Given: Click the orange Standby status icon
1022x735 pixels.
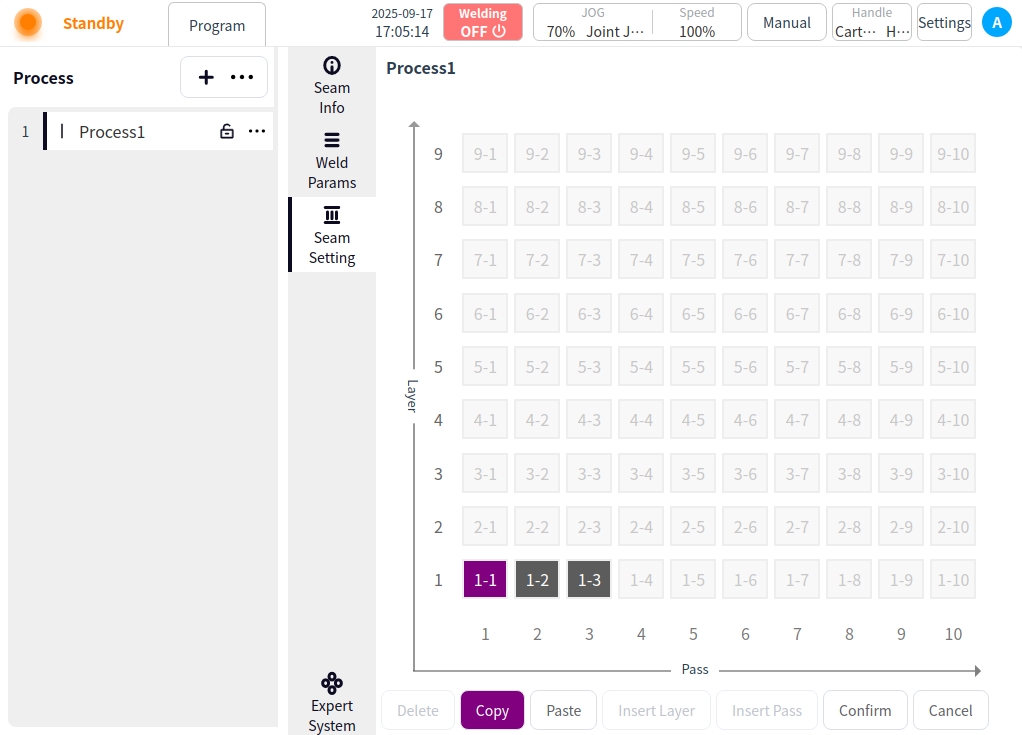Looking at the screenshot, I should pyautogui.click(x=28, y=23).
